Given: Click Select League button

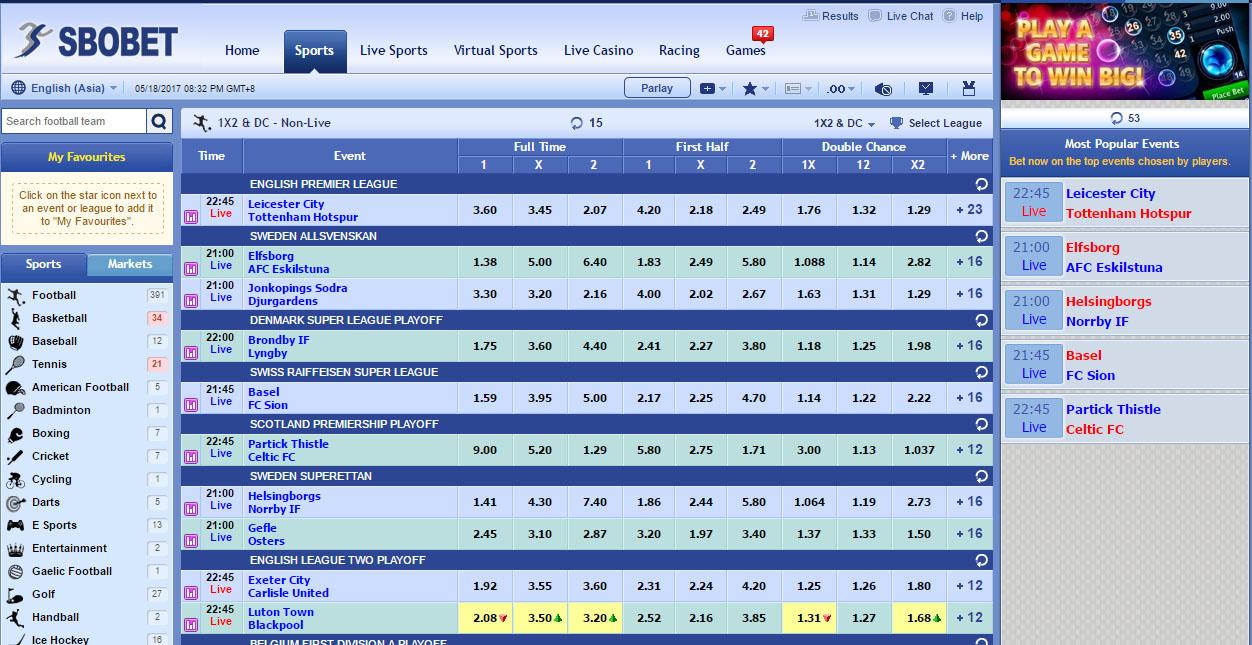Looking at the screenshot, I should click(x=936, y=123).
